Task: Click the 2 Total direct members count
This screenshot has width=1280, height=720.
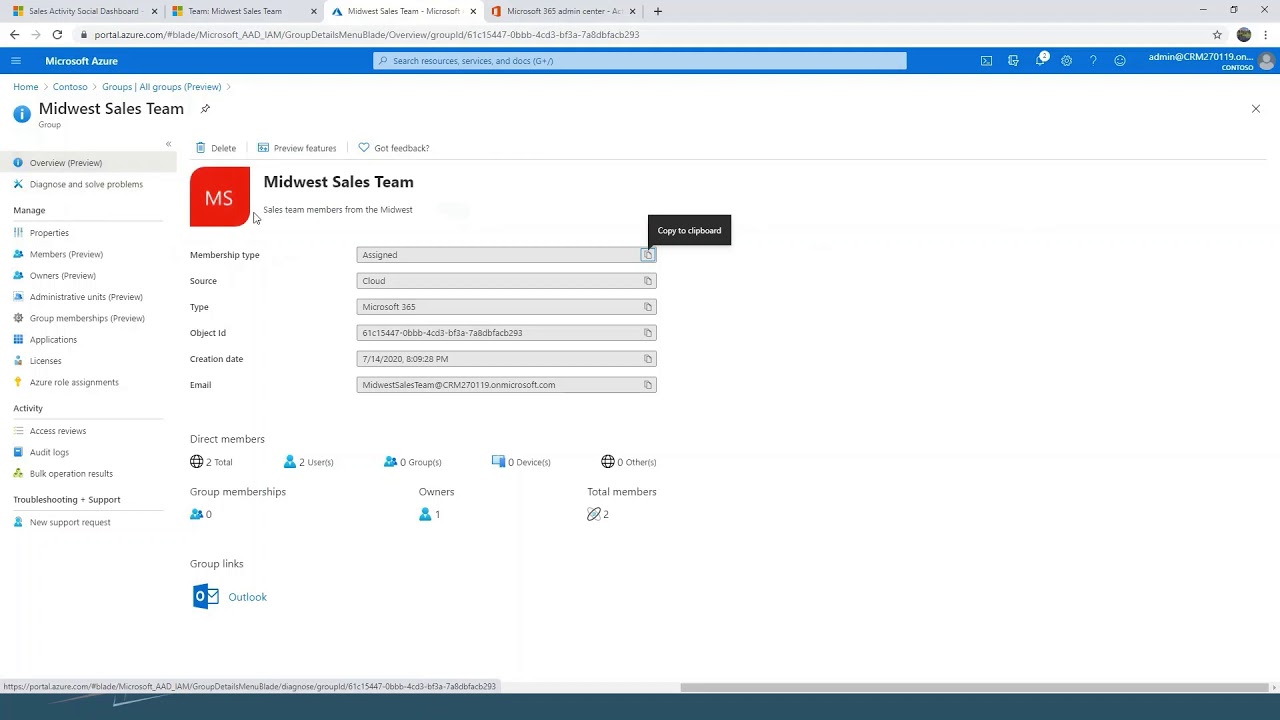Action: pyautogui.click(x=211, y=462)
